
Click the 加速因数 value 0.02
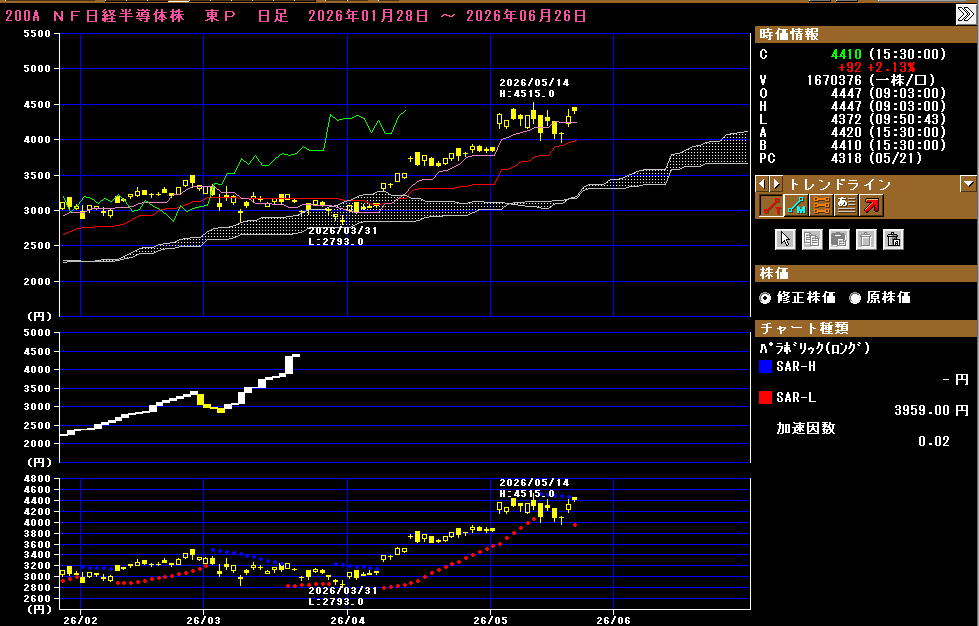pyautogui.click(x=933, y=442)
